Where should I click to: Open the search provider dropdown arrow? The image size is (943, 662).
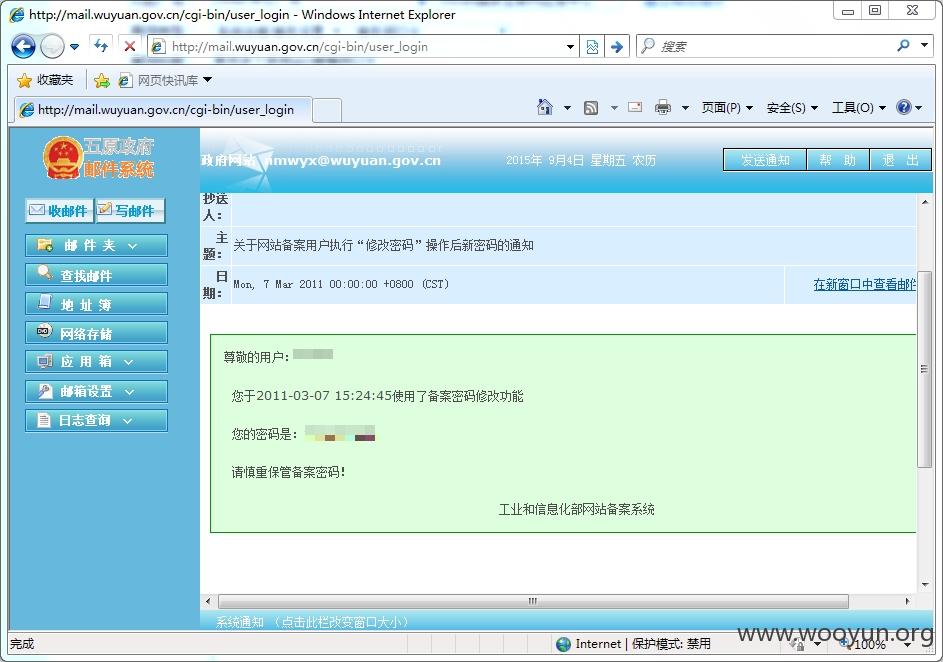coord(924,45)
